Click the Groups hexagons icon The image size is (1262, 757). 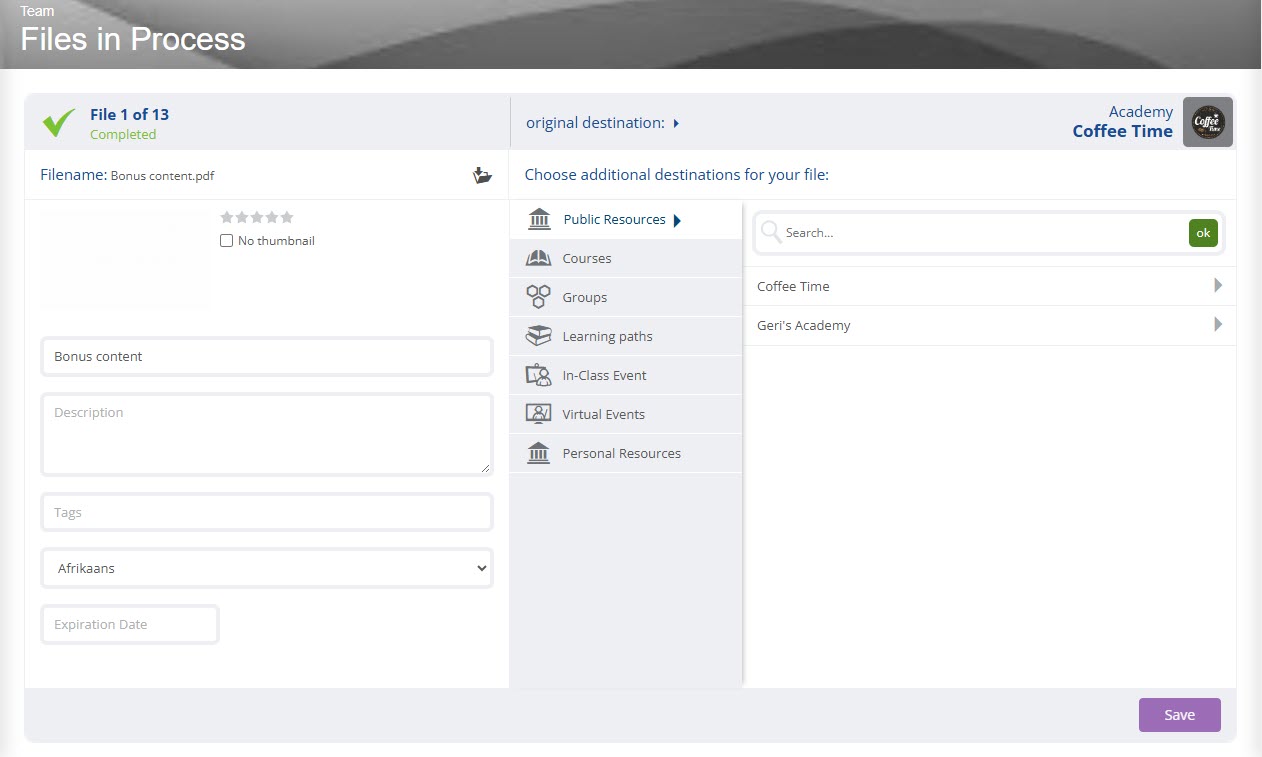(538, 297)
